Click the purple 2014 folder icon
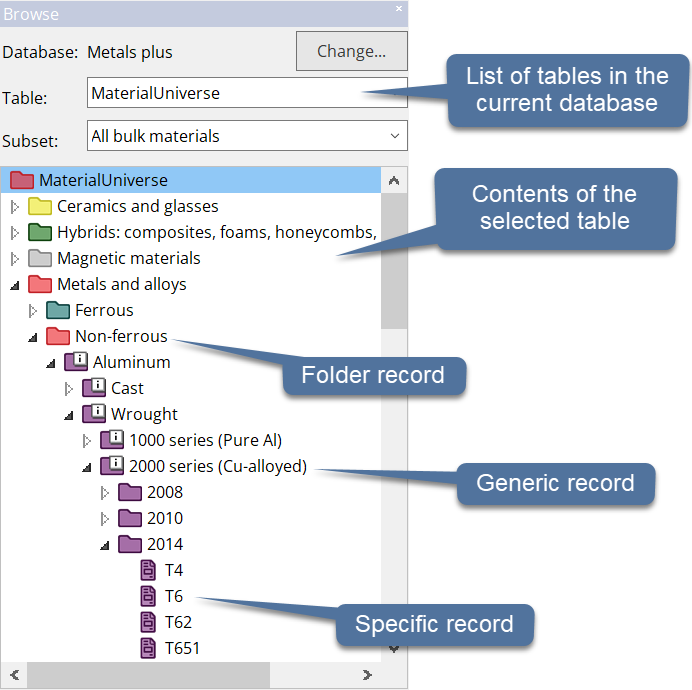This screenshot has width=692, height=690. 130,544
